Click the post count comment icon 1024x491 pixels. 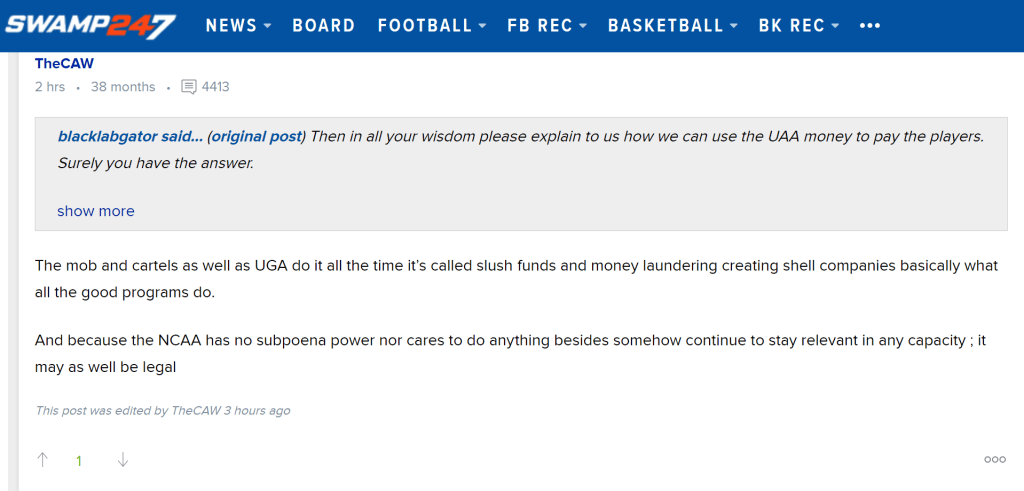(x=189, y=87)
